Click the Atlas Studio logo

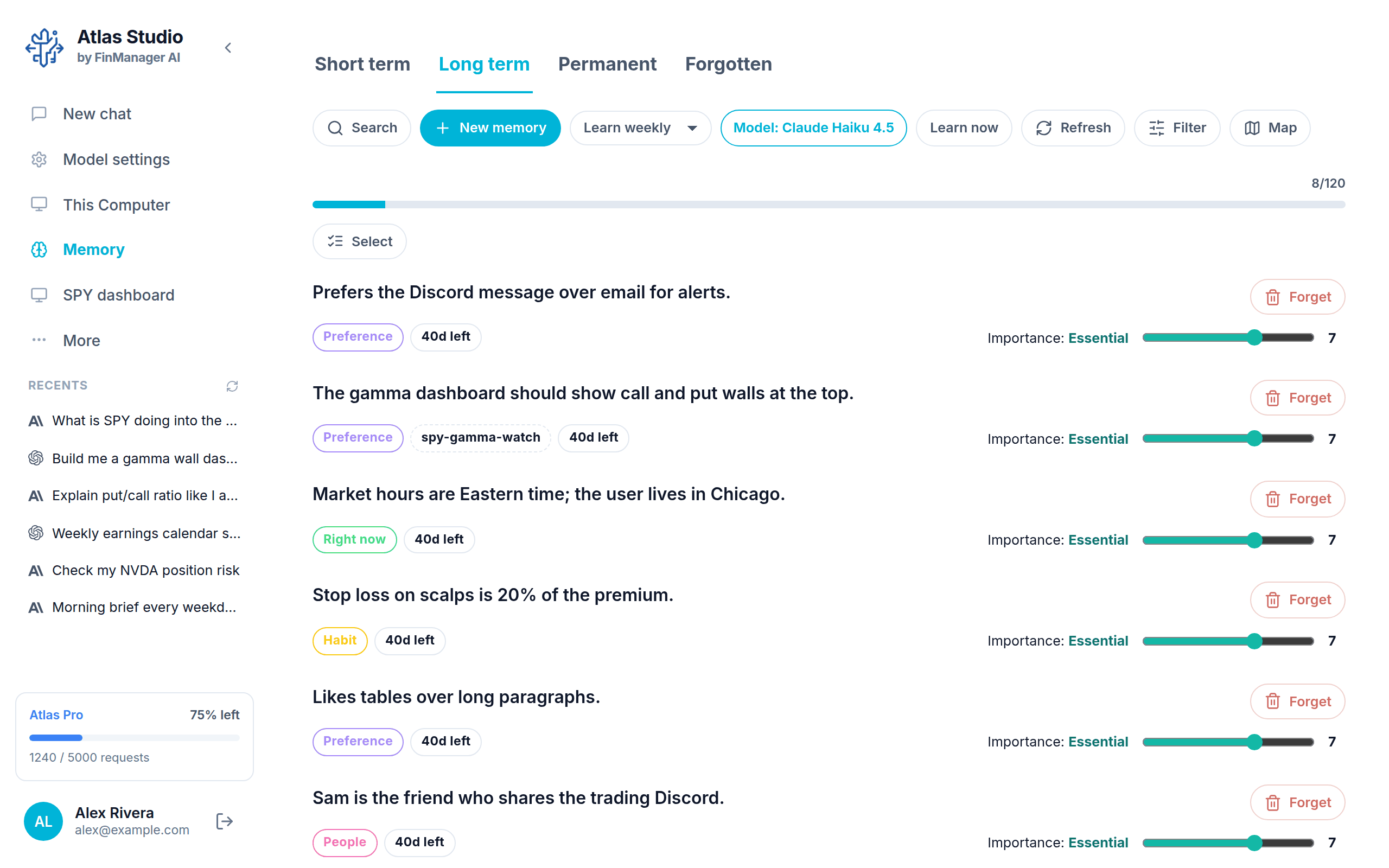coord(45,48)
